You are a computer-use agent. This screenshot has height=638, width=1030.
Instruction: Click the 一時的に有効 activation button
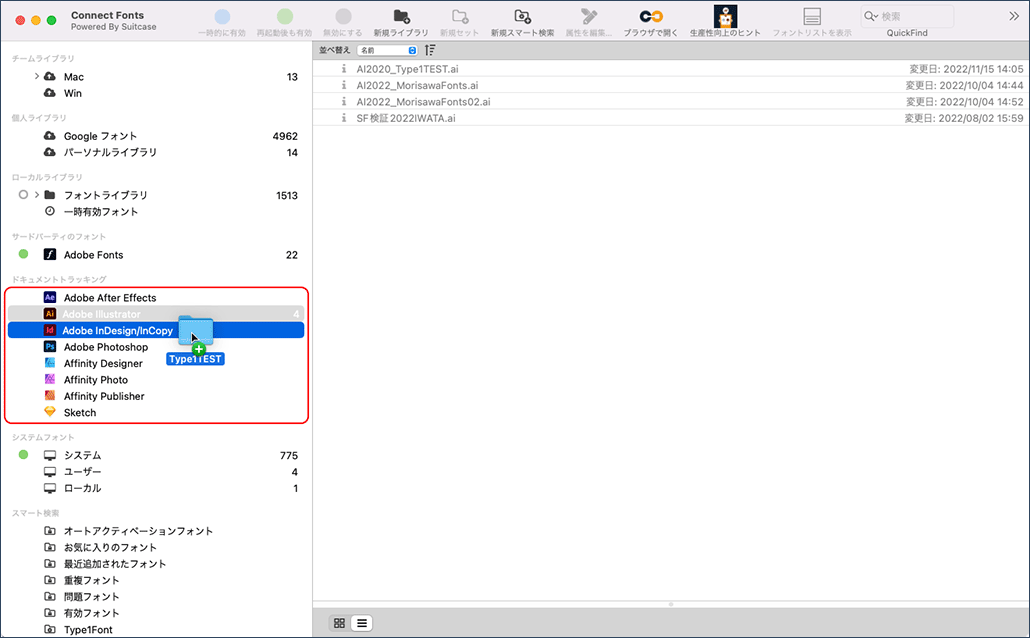tap(222, 16)
